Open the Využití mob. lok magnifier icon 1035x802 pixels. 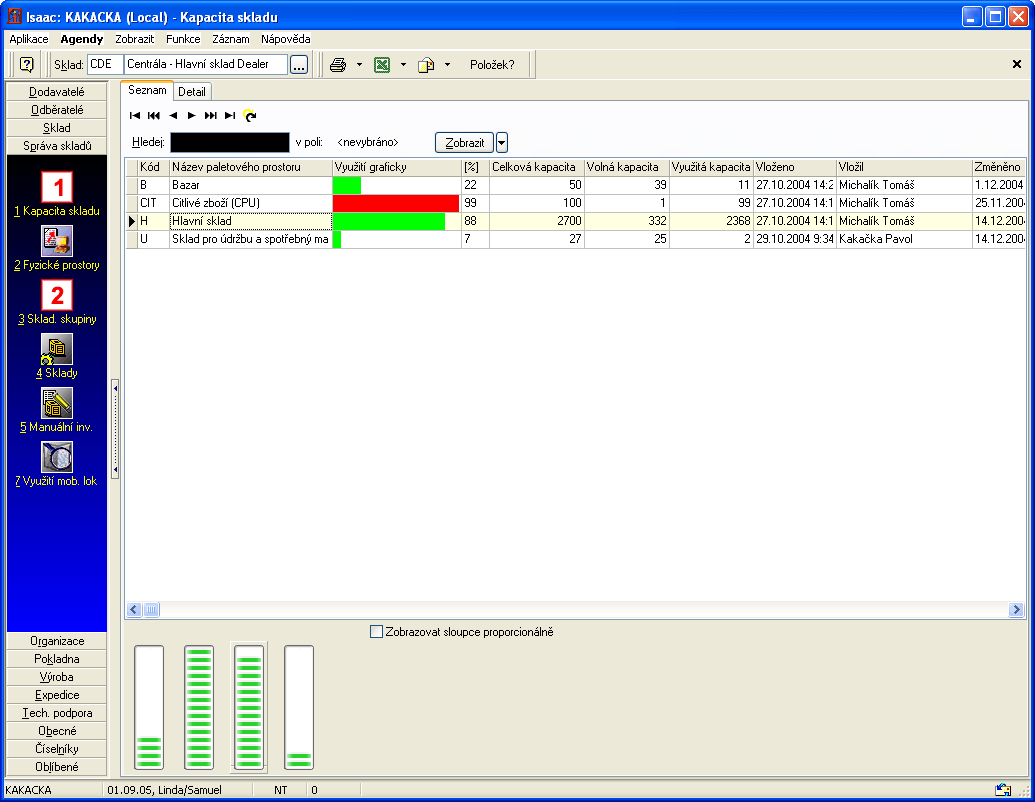(57, 457)
